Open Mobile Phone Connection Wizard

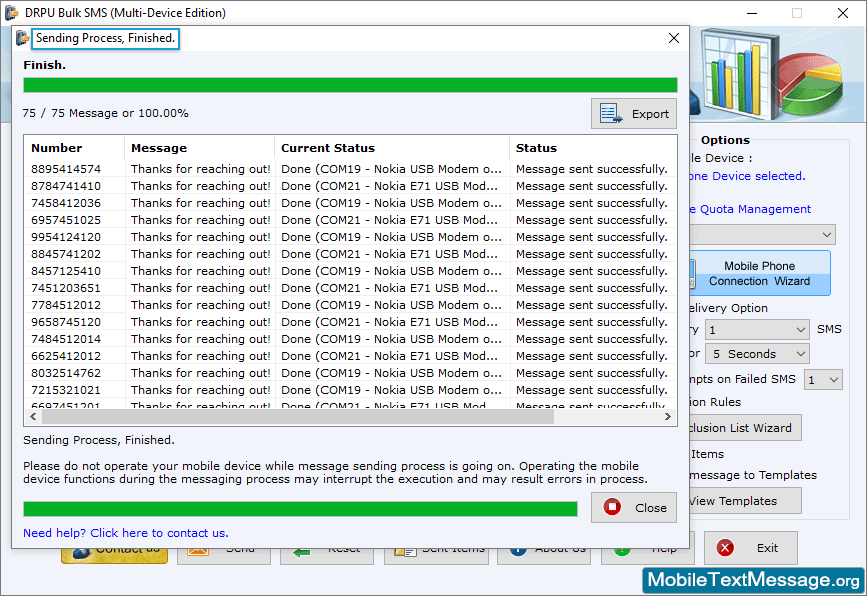[x=760, y=273]
